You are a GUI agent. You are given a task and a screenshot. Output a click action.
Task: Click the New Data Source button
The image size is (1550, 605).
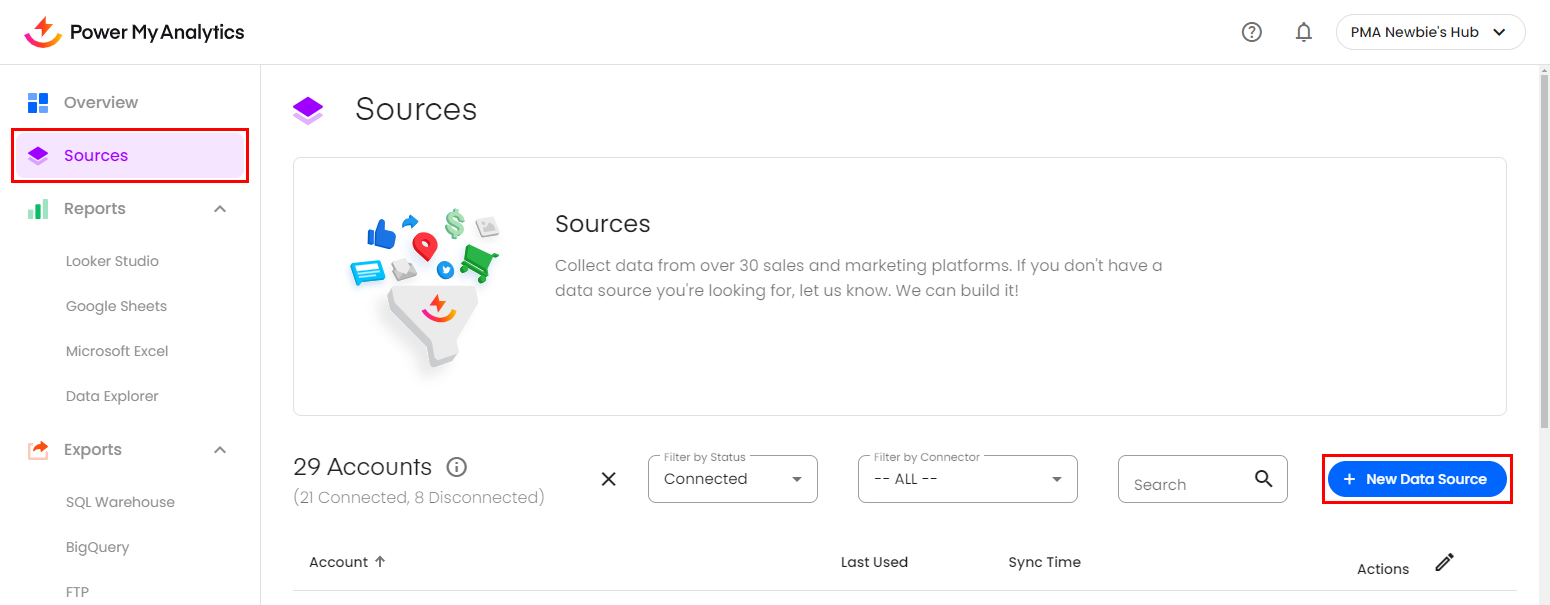coord(1416,479)
